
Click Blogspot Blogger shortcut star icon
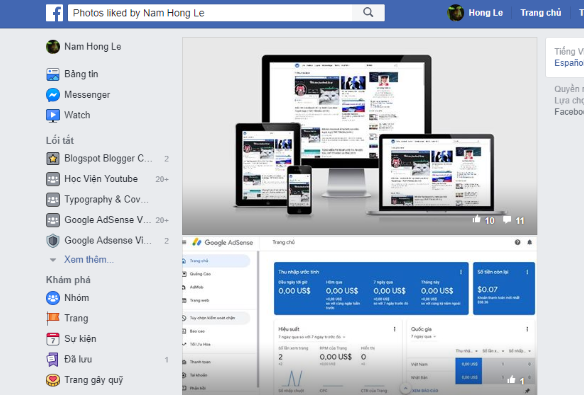tap(53, 159)
